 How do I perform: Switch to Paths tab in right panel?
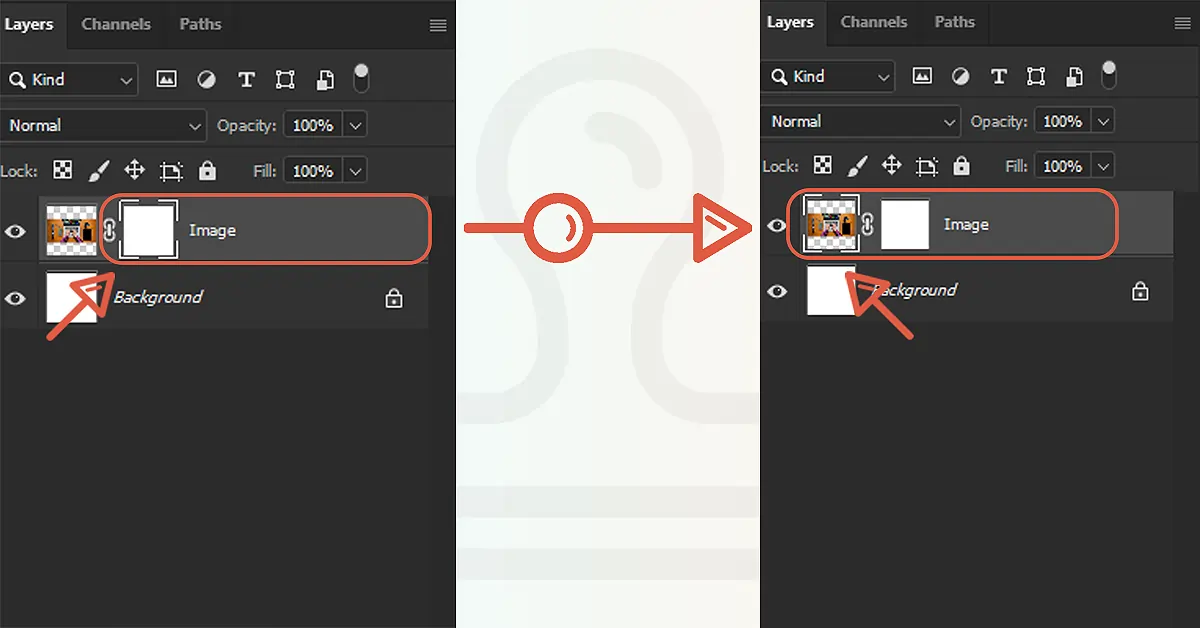click(955, 21)
